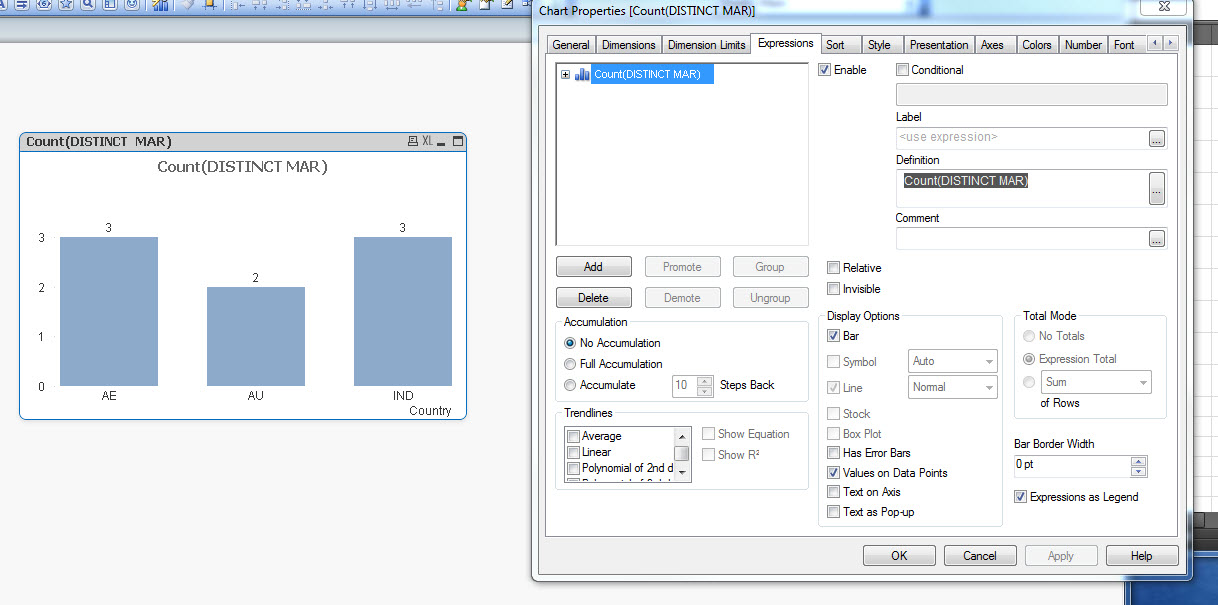
Task: Tick Polynomial of 2nd degree trendline
Action: coord(573,468)
